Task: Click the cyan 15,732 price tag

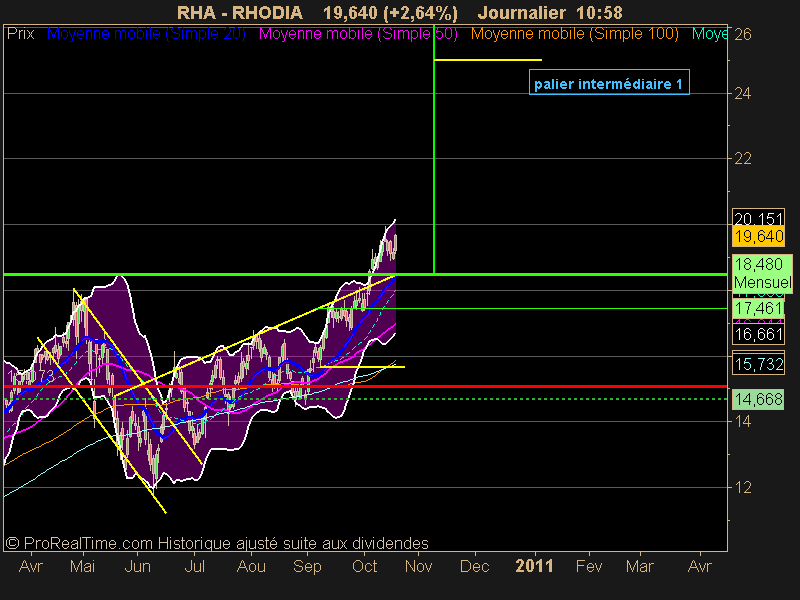Action: (758, 364)
